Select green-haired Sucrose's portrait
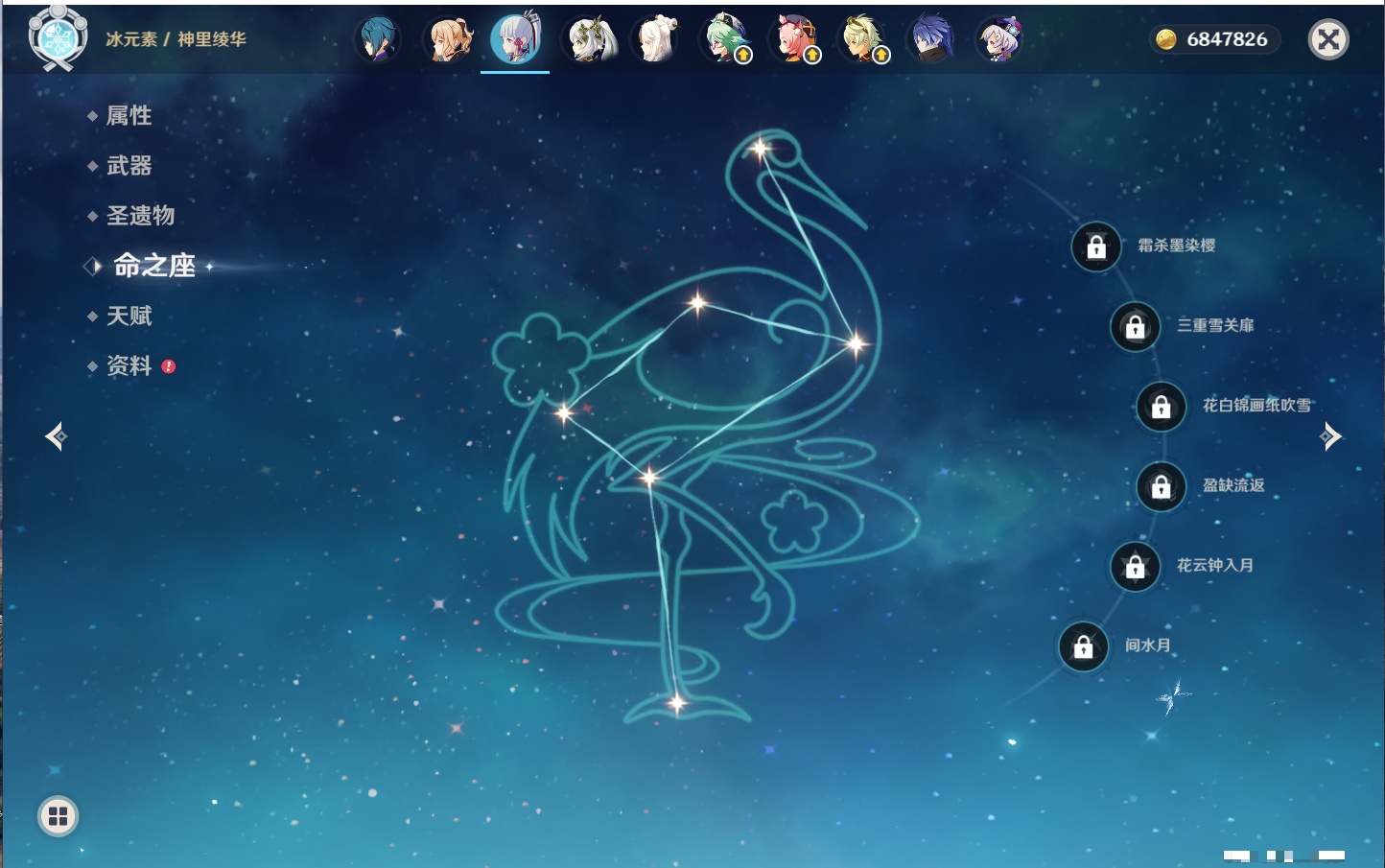This screenshot has width=1385, height=868. tap(726, 40)
